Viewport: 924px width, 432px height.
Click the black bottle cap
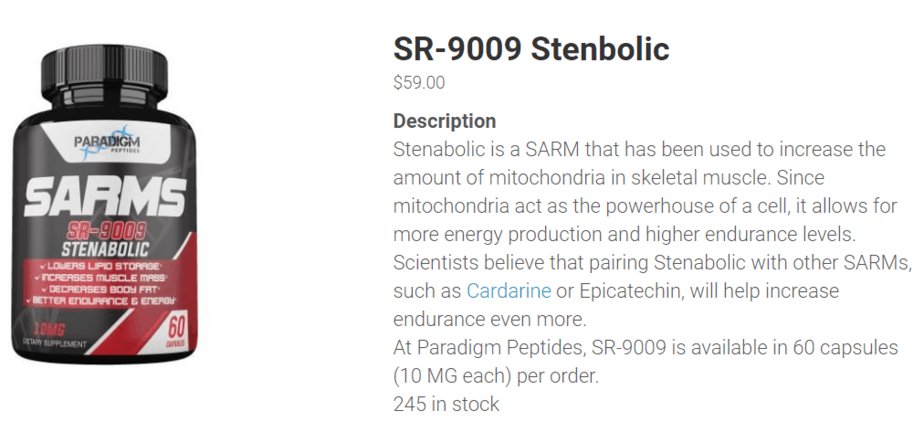pos(104,73)
